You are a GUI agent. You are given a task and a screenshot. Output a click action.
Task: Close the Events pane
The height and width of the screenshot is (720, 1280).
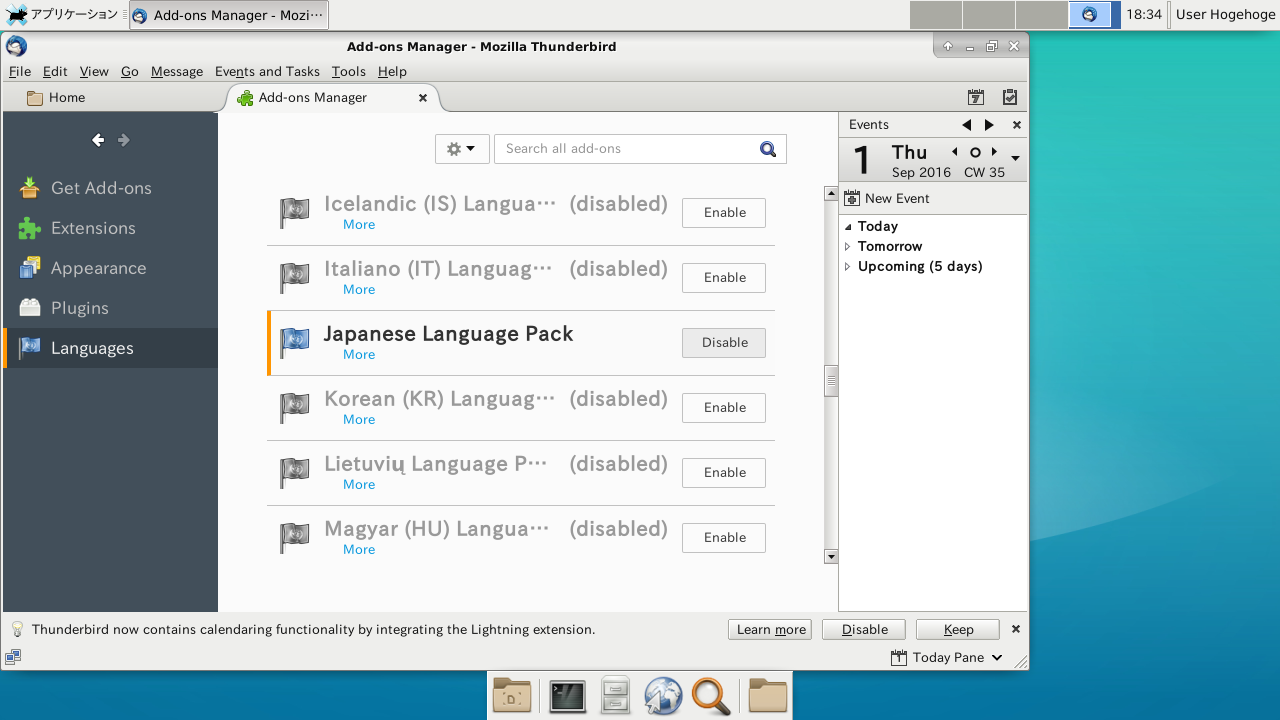coord(1017,125)
